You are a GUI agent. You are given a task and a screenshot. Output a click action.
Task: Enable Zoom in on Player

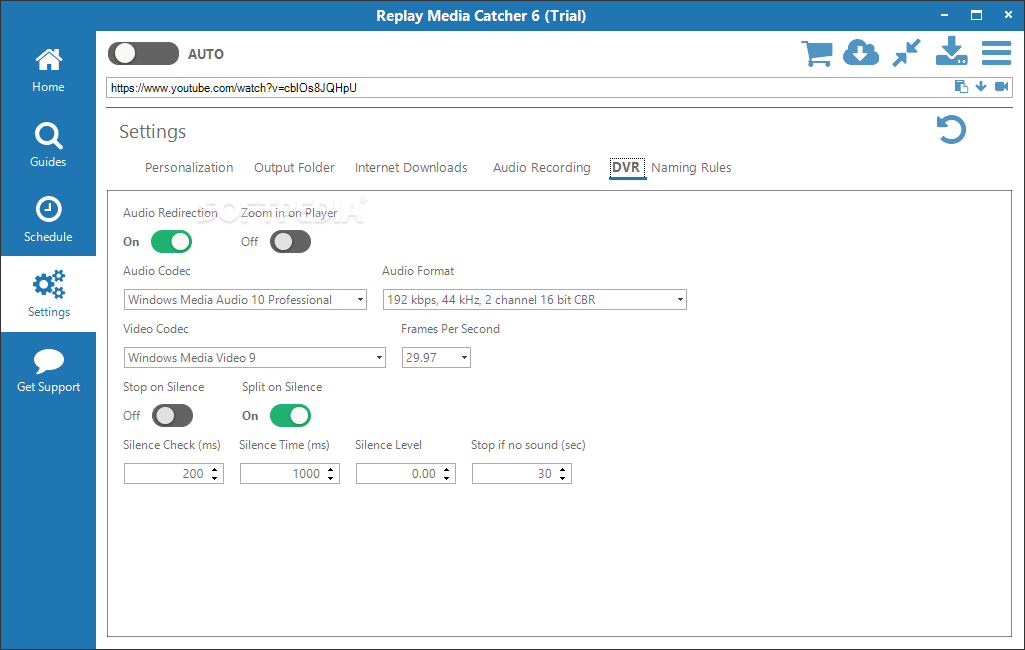(290, 242)
